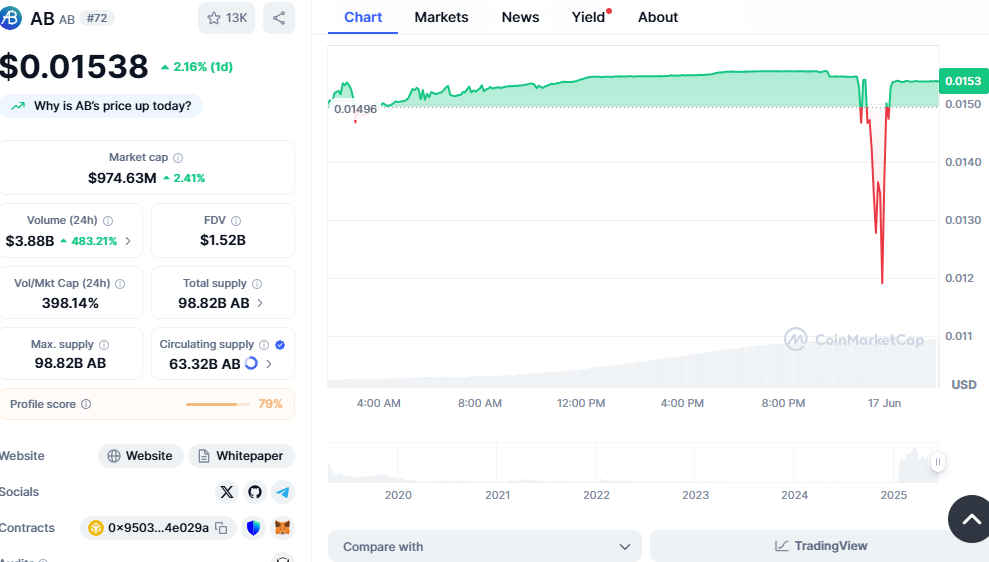Image resolution: width=989 pixels, height=562 pixels.
Task: Add AB to watchlist with star button
Action: tap(226, 18)
